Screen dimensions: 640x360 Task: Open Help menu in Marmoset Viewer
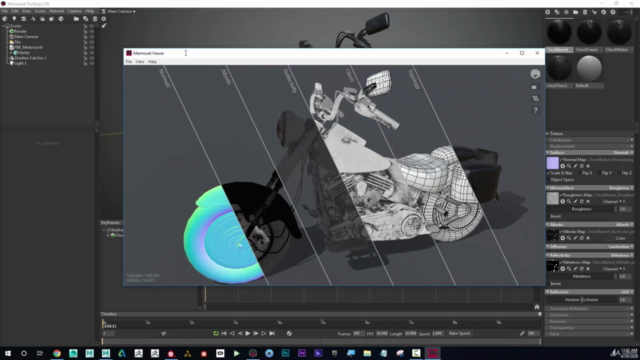pos(152,62)
